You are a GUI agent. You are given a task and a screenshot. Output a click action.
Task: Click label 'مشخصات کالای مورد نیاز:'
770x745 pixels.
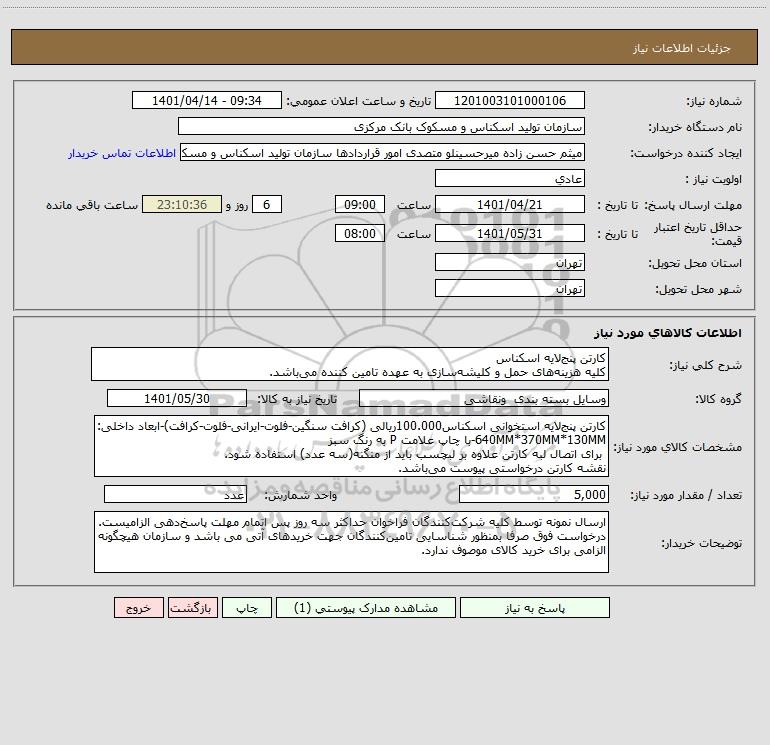[x=678, y=447]
